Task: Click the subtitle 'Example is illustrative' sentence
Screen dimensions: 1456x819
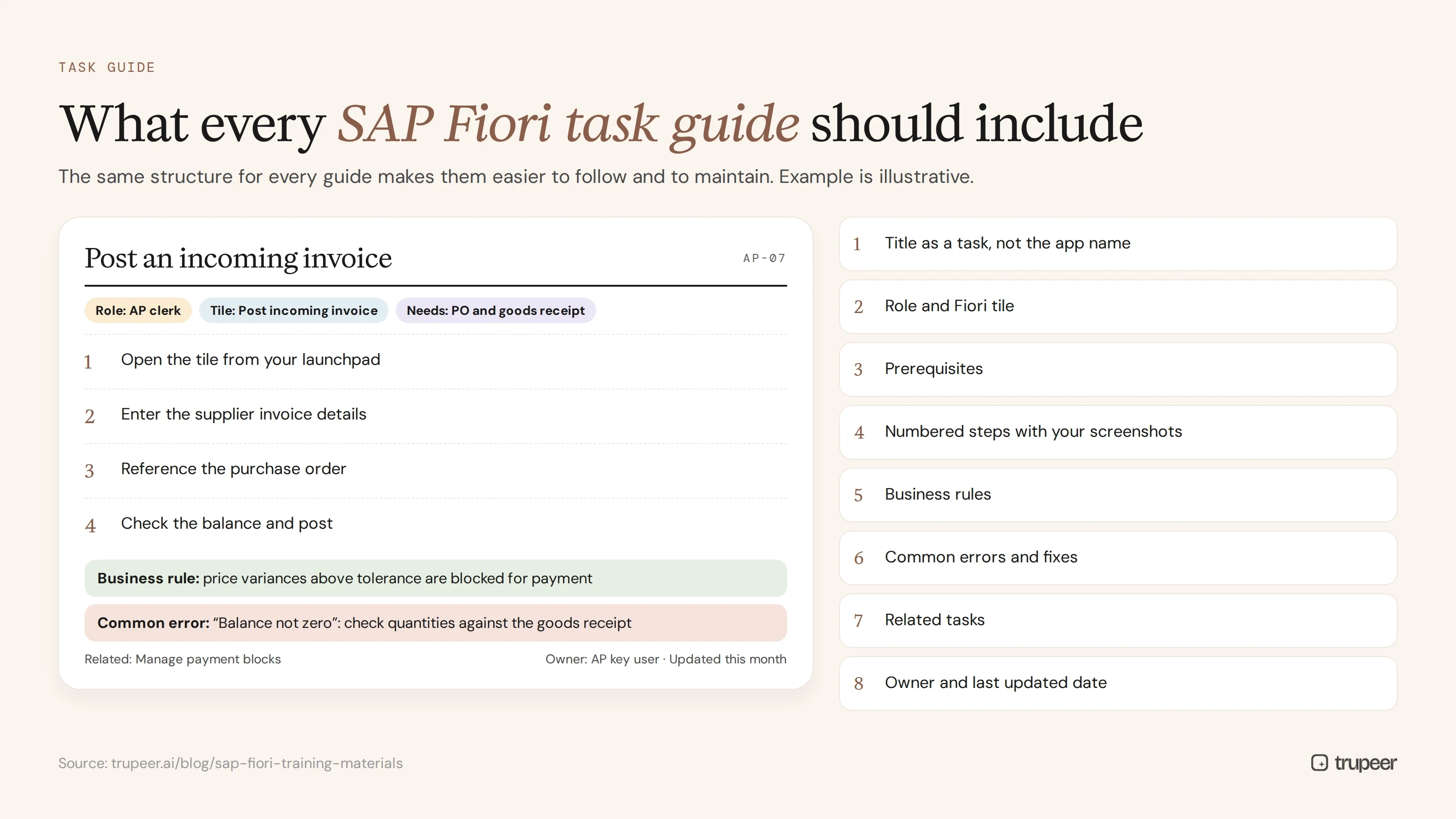Action: coord(876,177)
